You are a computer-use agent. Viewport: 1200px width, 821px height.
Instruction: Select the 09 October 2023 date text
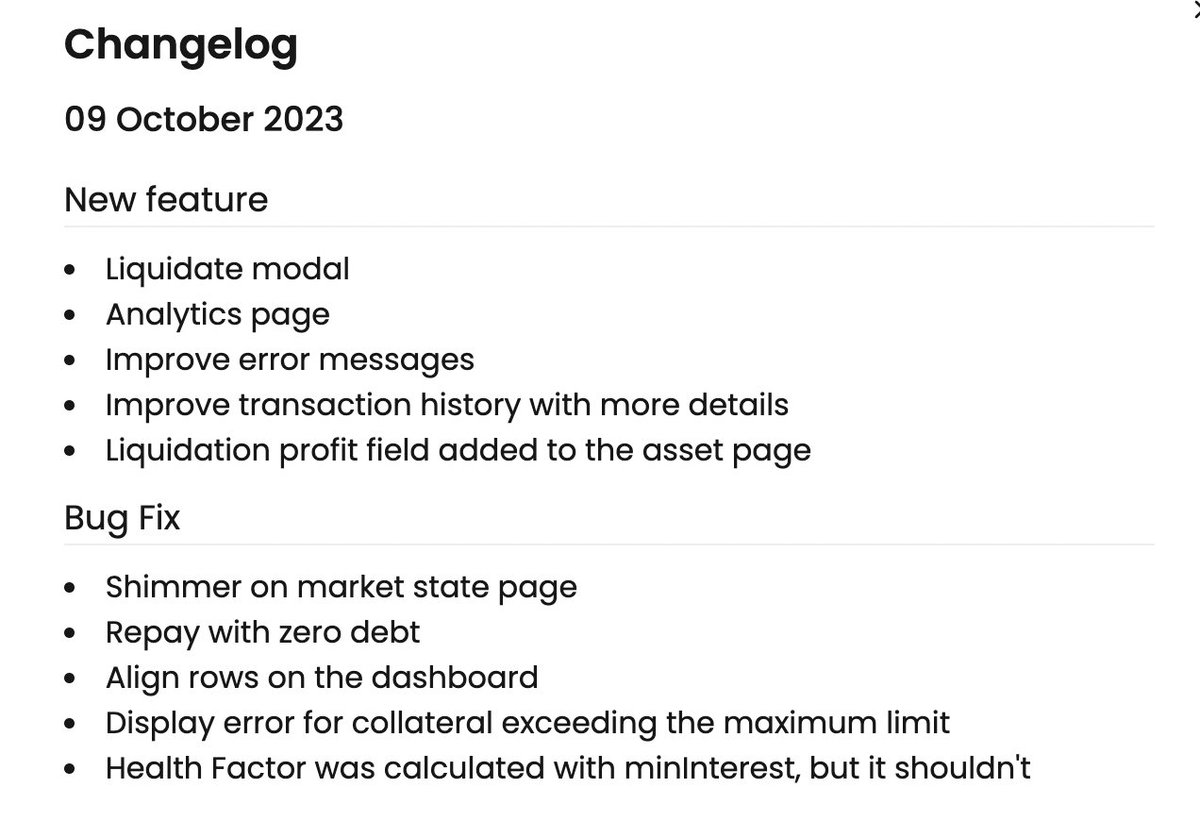pos(204,120)
